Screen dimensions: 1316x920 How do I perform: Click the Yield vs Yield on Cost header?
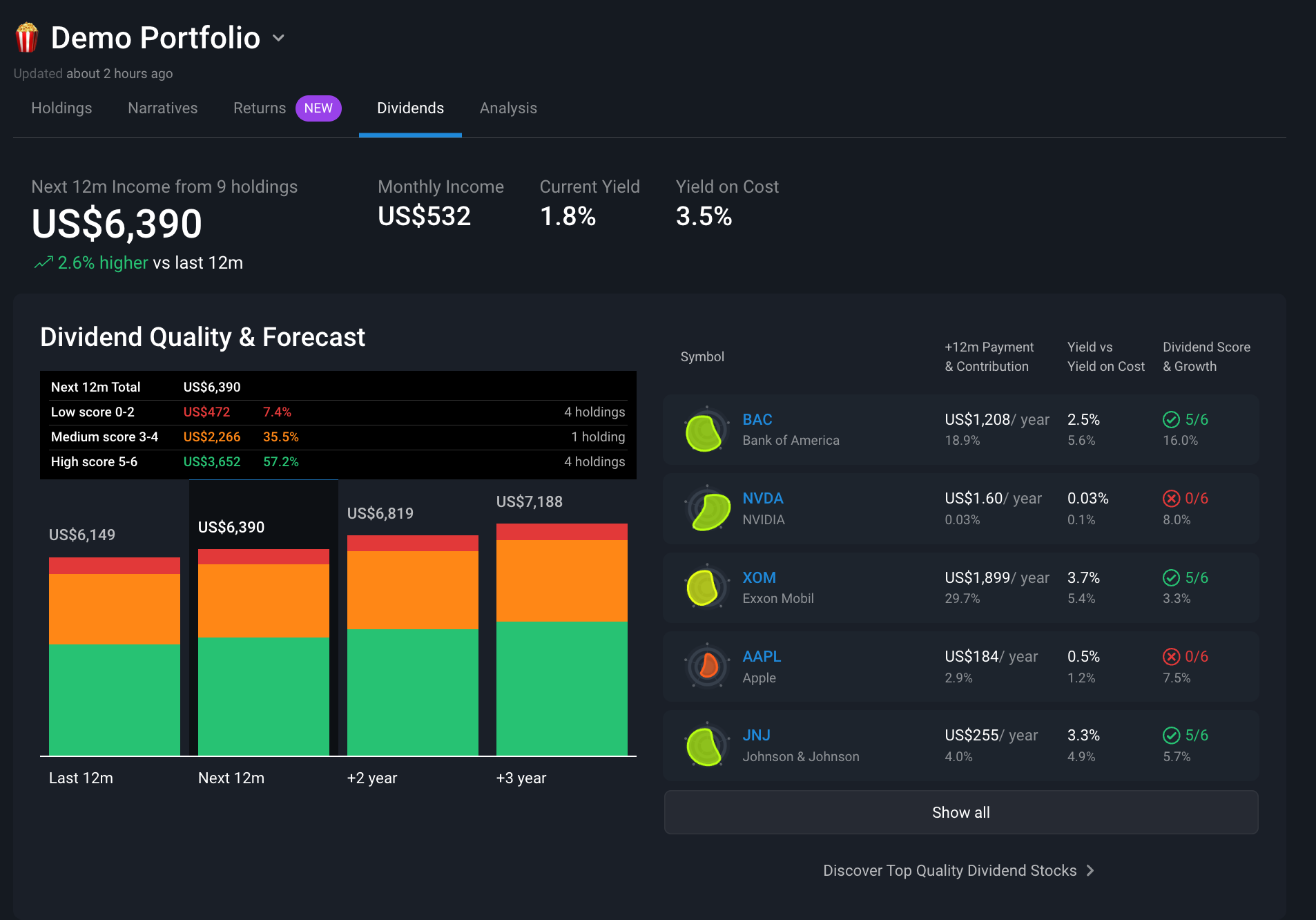[1106, 356]
